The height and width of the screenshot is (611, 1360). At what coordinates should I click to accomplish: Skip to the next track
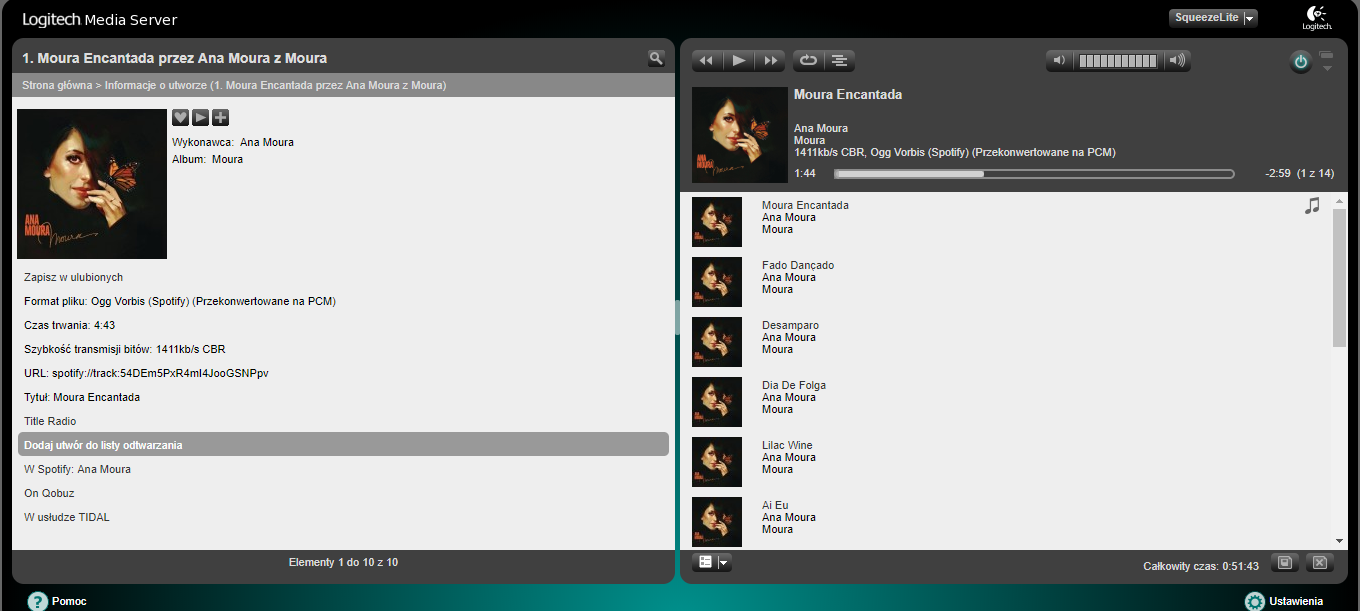click(x=770, y=61)
